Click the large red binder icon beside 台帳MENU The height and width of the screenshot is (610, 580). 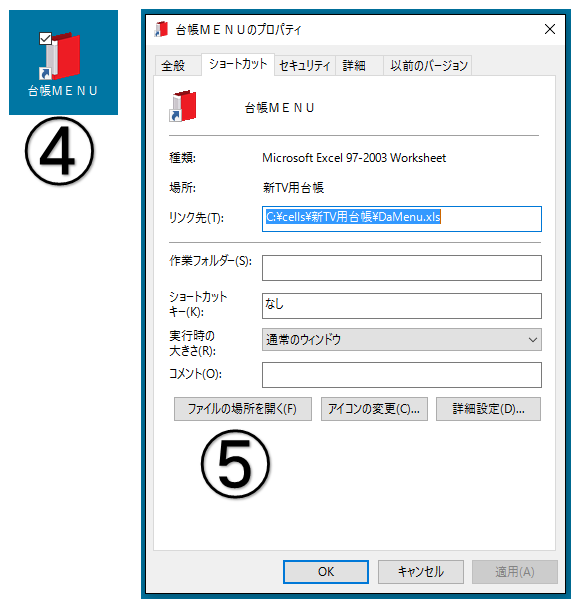point(183,106)
